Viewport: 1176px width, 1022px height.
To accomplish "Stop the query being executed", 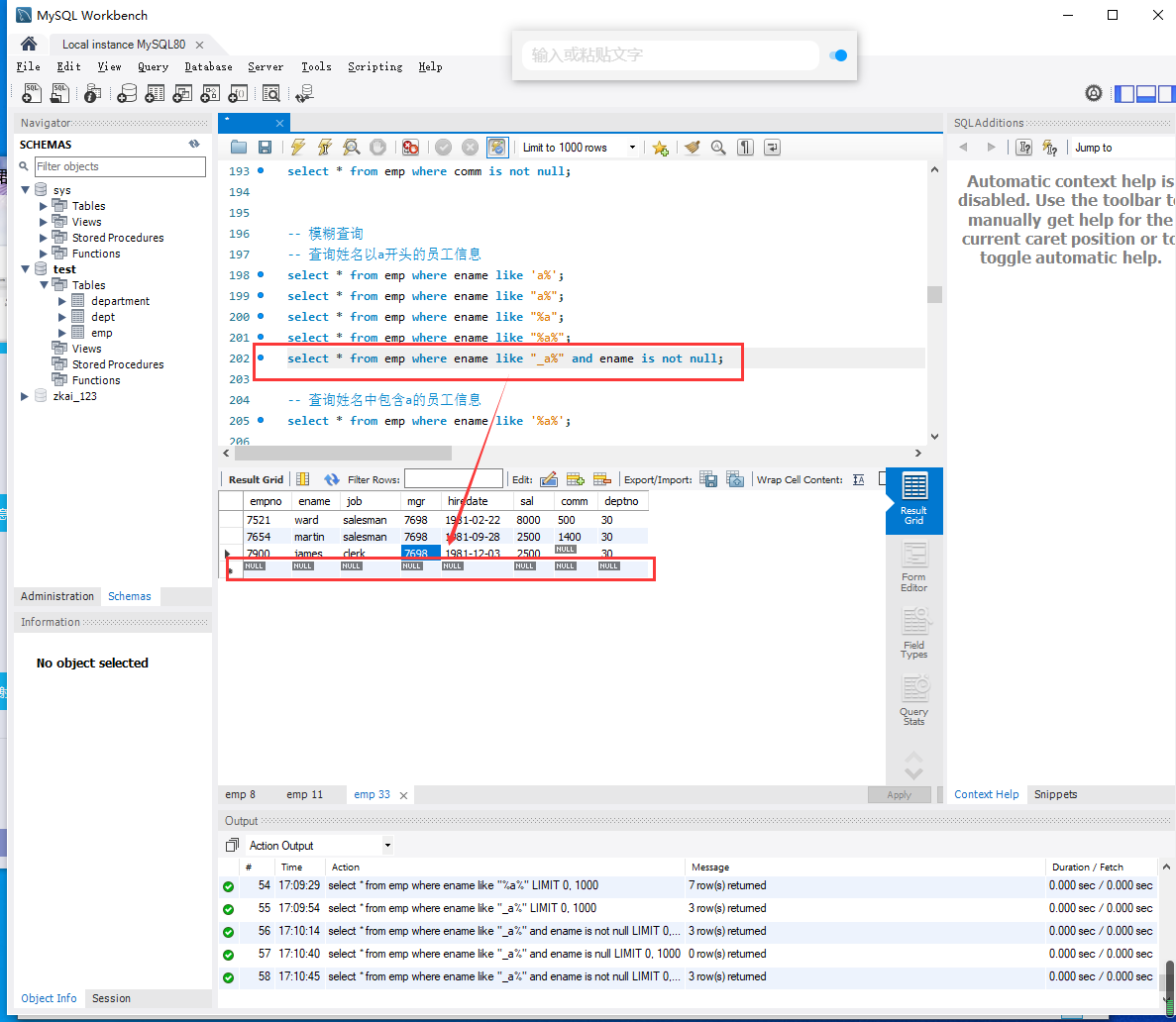I will tap(378, 148).
